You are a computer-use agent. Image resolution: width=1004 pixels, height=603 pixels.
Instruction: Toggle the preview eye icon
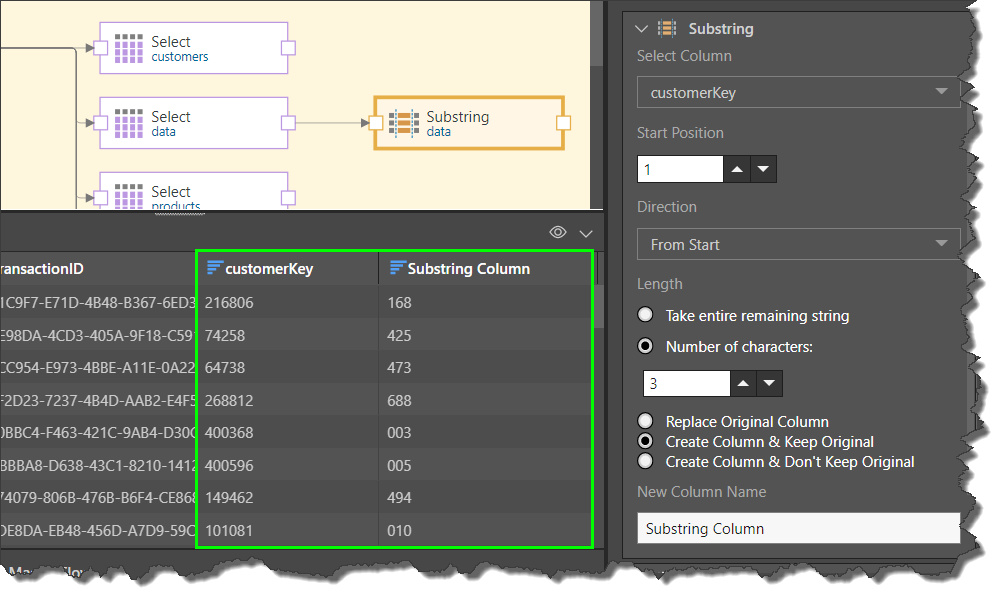coord(559,232)
